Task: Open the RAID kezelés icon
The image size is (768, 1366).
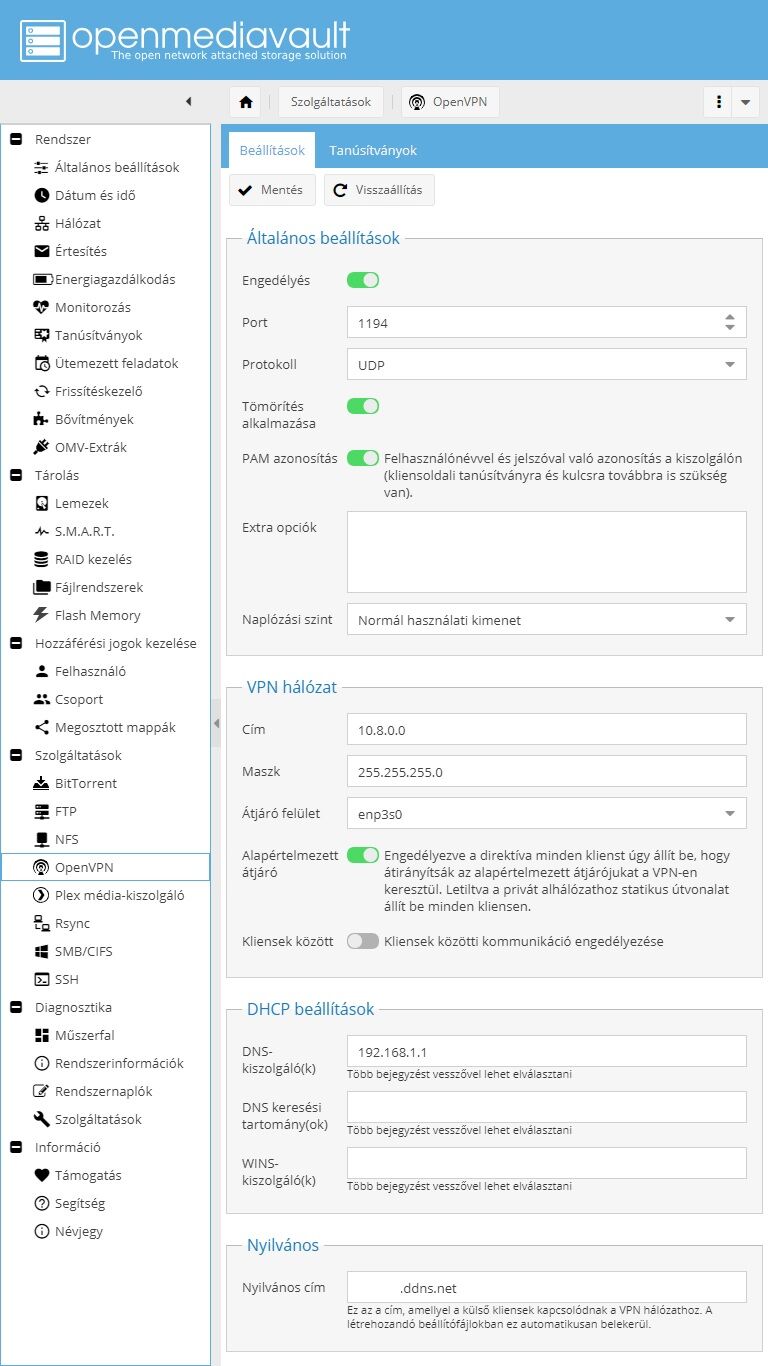Action: pyautogui.click(x=41, y=559)
